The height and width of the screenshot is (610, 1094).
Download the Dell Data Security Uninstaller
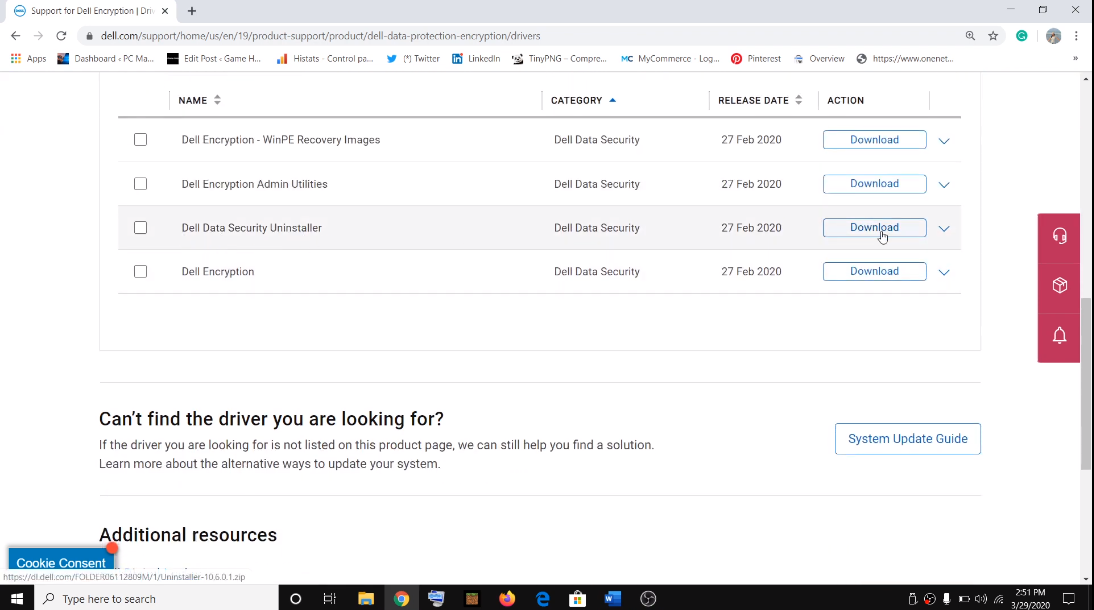(874, 228)
